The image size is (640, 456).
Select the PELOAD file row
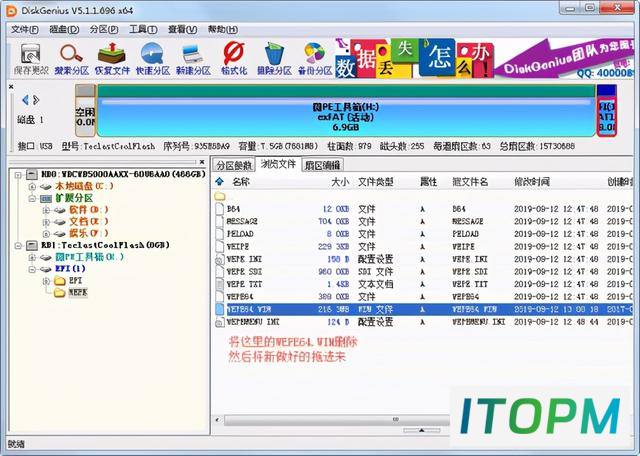point(423,234)
